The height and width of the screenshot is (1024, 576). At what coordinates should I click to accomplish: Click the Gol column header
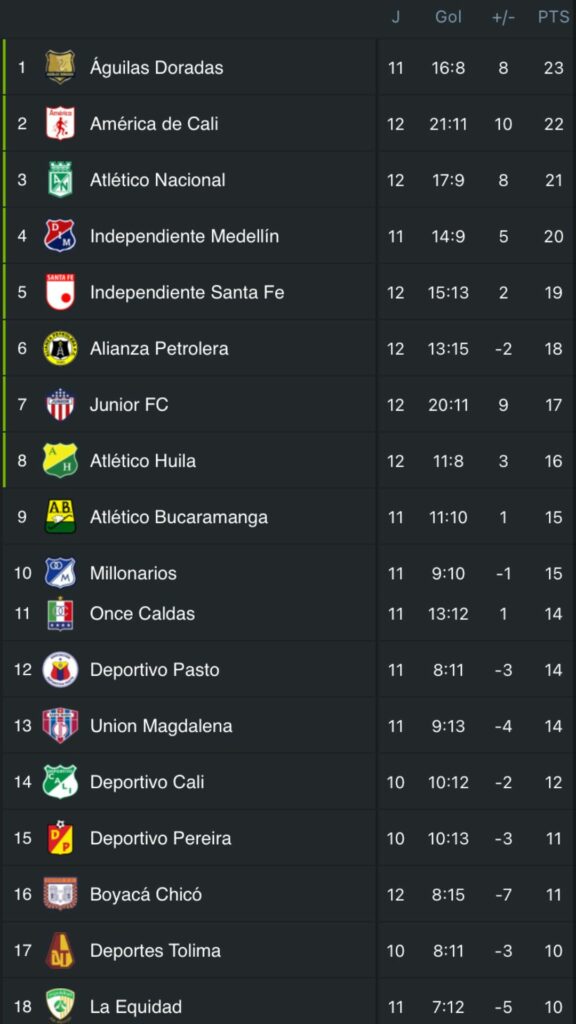[447, 15]
